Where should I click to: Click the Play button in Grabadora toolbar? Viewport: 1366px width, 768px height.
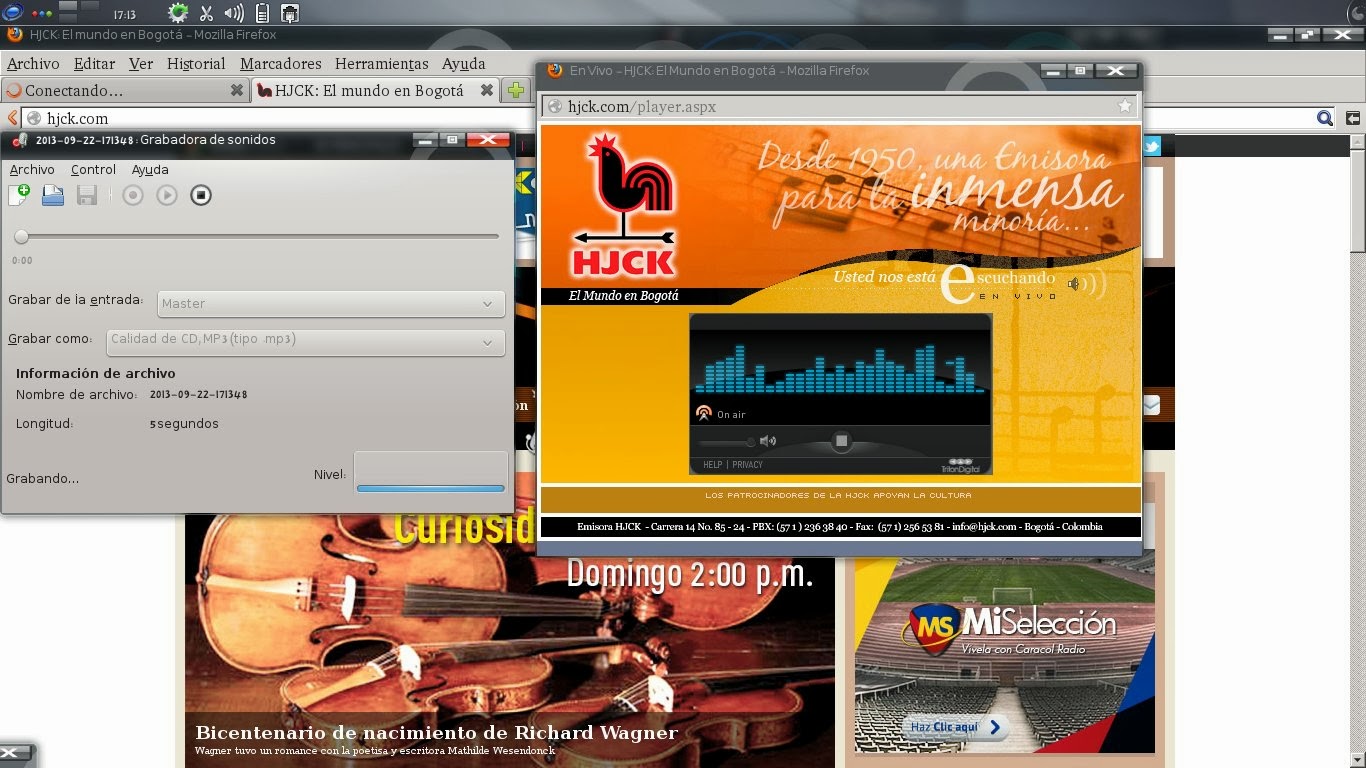tap(167, 195)
